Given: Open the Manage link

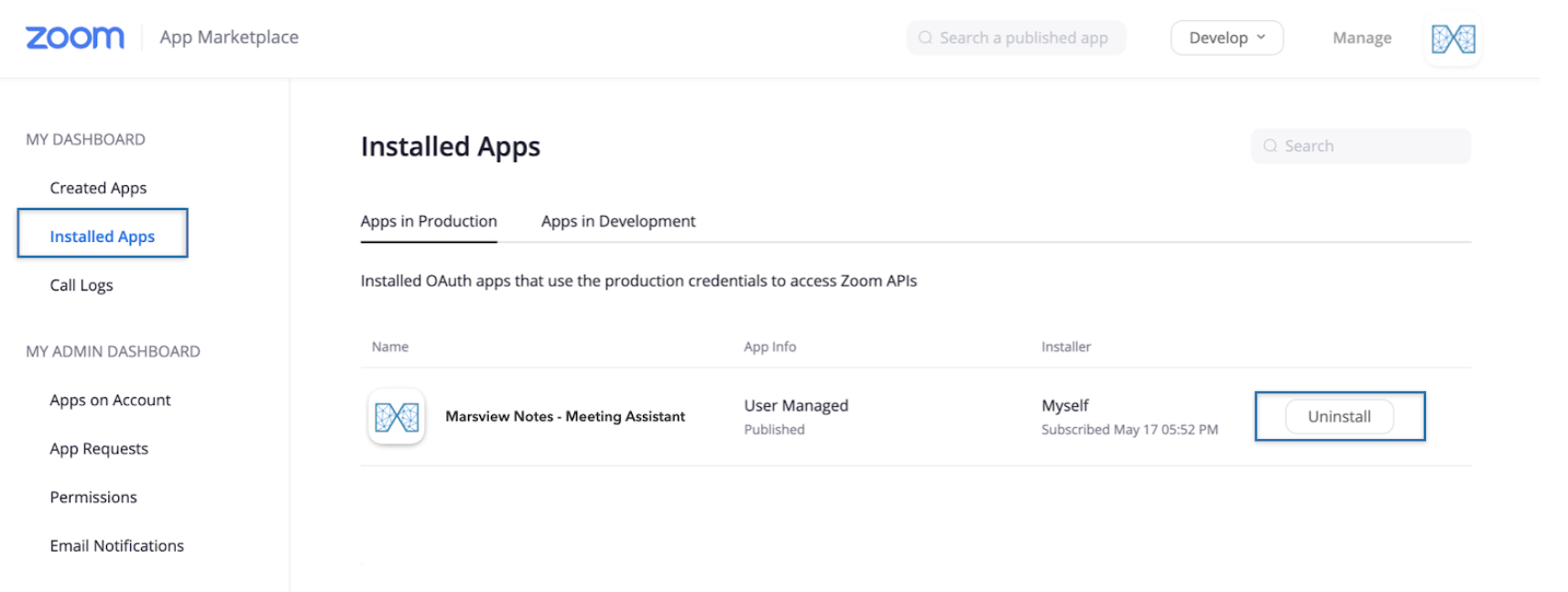Looking at the screenshot, I should point(1362,38).
